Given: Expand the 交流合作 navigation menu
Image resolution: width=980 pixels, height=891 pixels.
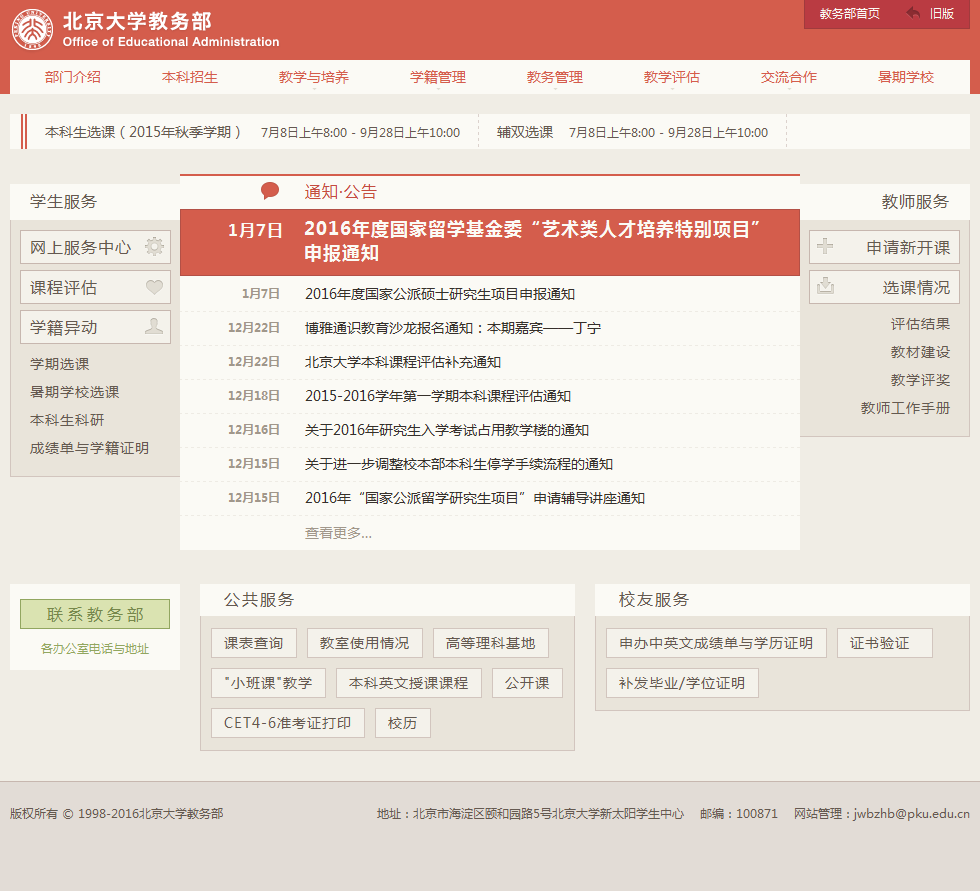Looking at the screenshot, I should [x=789, y=77].
